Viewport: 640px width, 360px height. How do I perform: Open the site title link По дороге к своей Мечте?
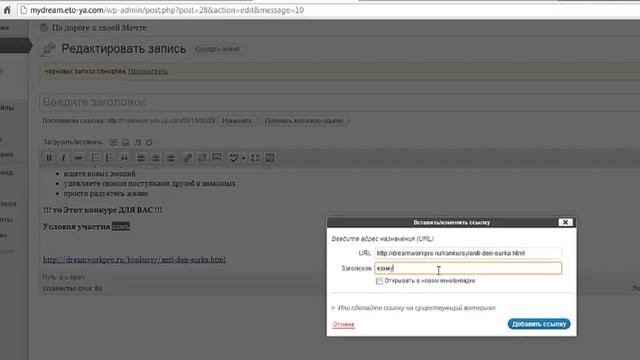coord(99,28)
